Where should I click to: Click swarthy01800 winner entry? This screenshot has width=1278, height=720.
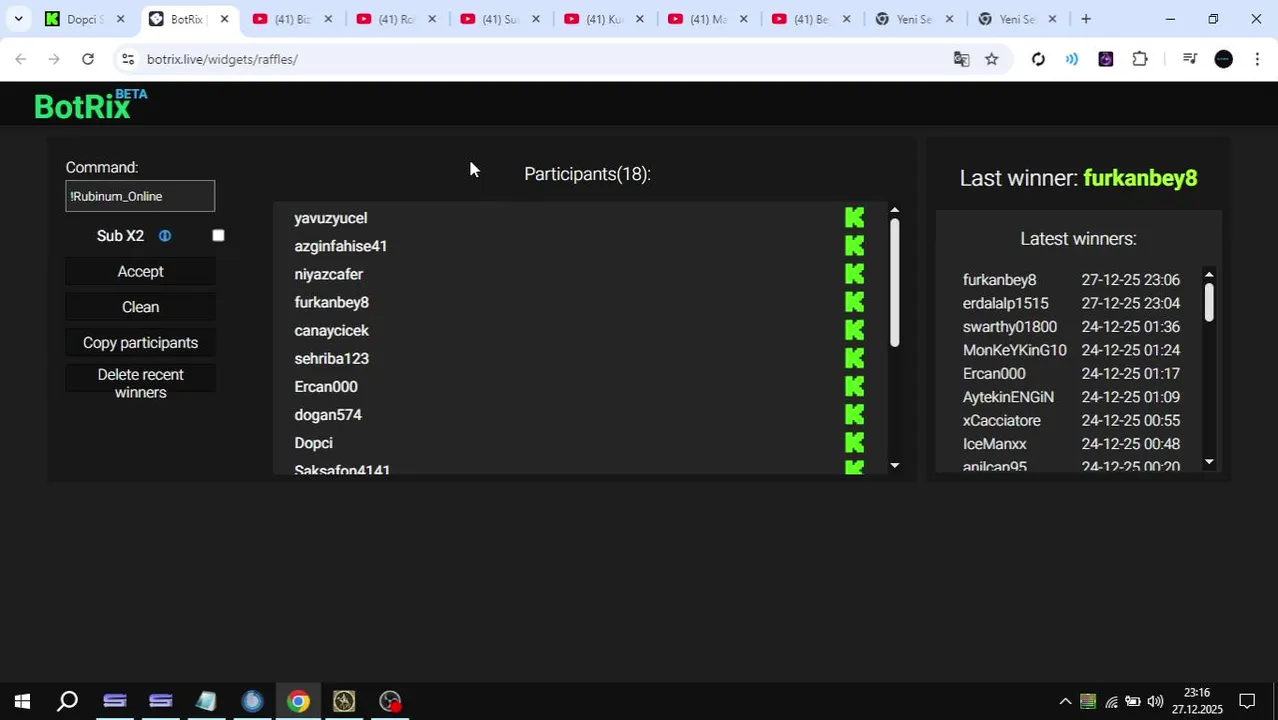(x=1010, y=327)
